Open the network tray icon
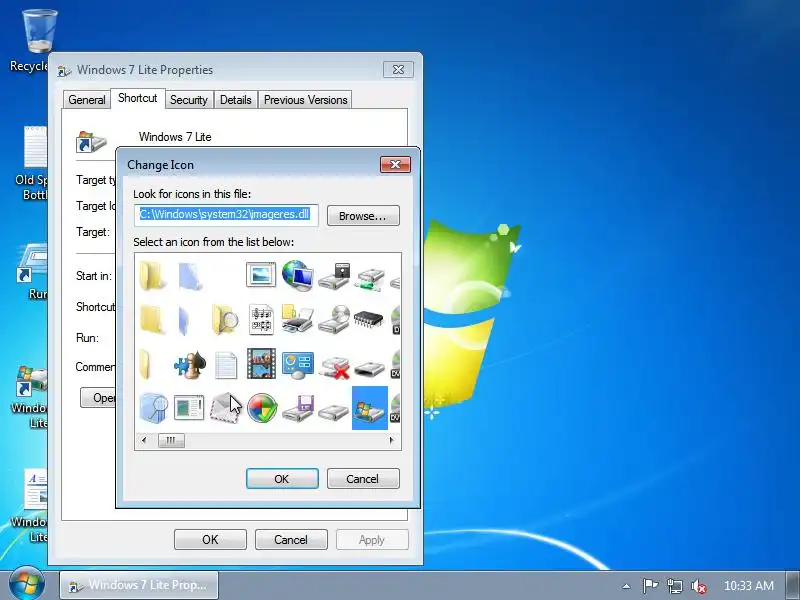Screen dimensions: 800x600 [x=674, y=586]
